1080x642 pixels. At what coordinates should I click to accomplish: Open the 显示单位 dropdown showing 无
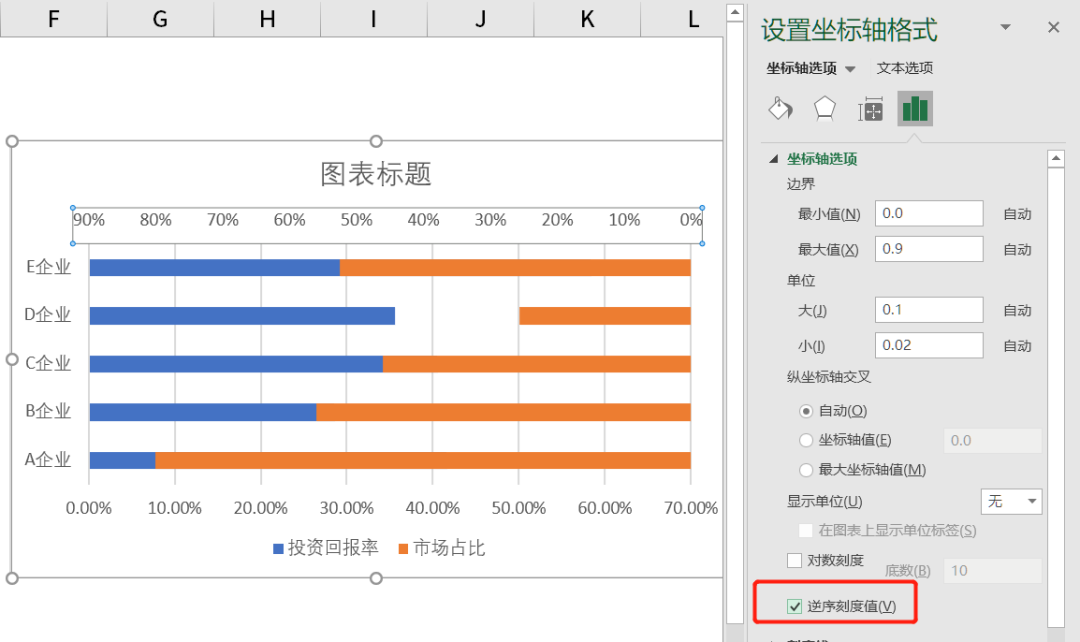[1011, 501]
